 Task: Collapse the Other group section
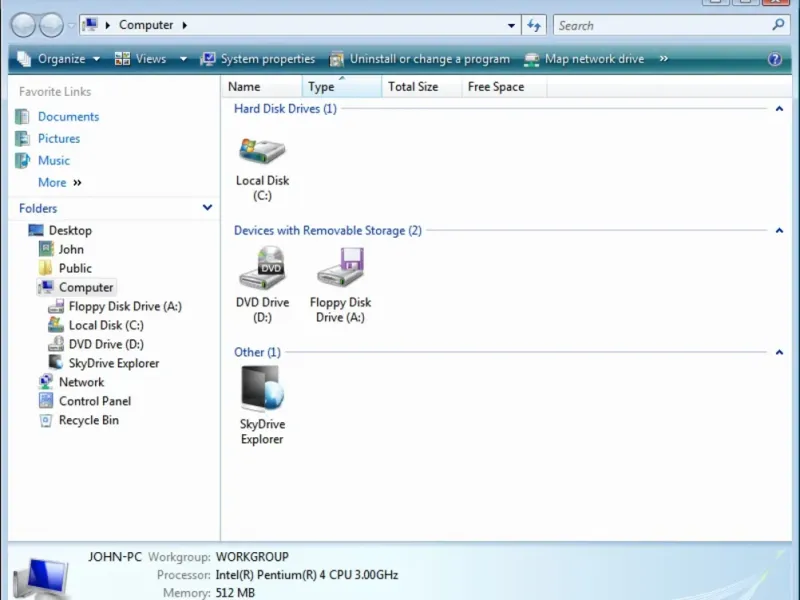[x=778, y=352]
